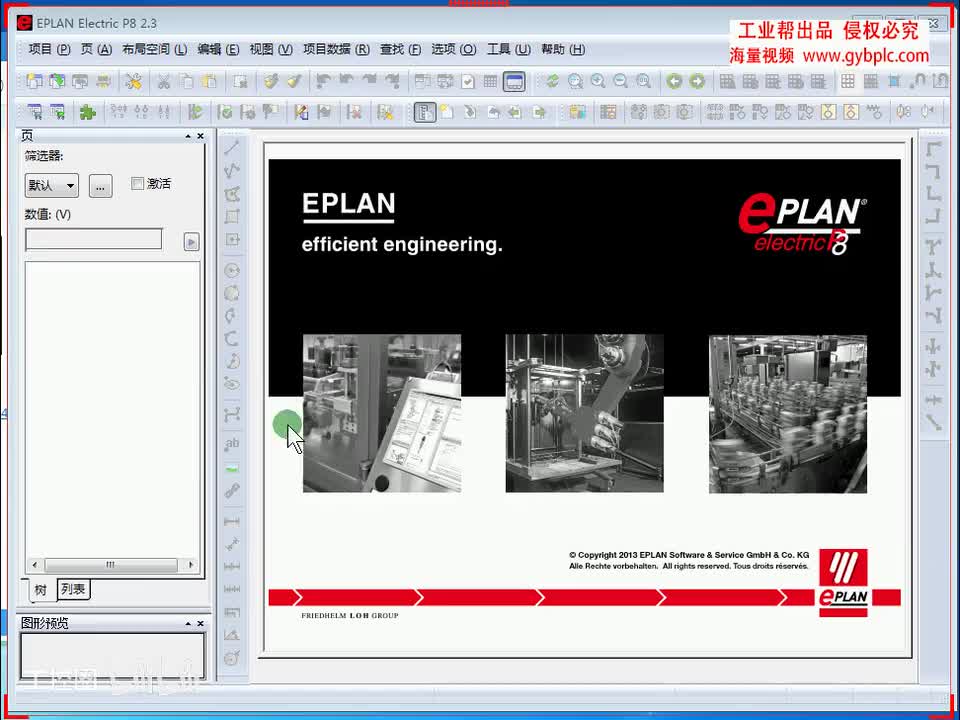Select the top-right angle connection symbol
Screen dimensions: 960x720
point(933,171)
